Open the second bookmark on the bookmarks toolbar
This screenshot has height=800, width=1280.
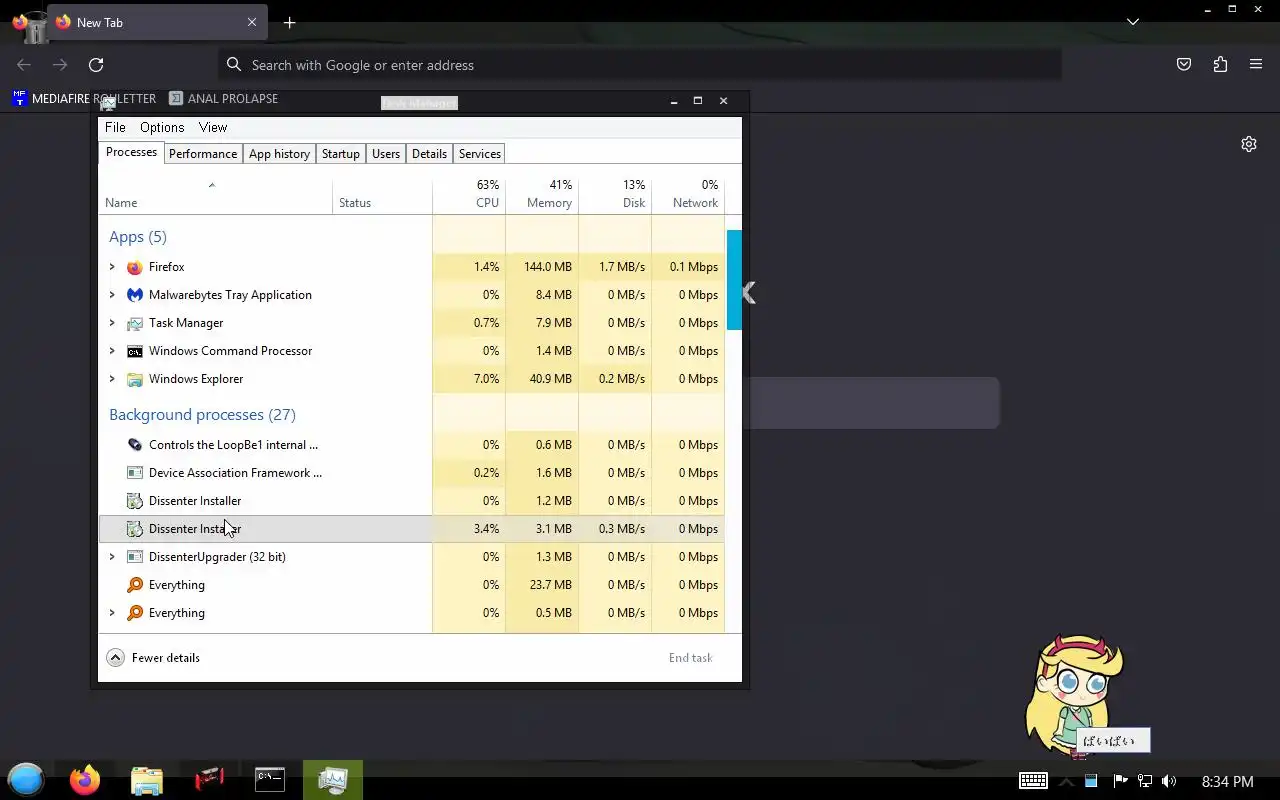pos(223,98)
